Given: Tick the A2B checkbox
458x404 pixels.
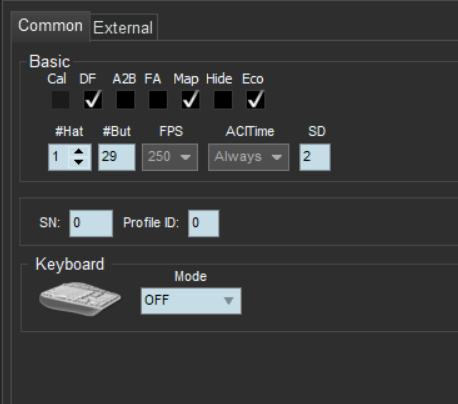Looking at the screenshot, I should coord(125,100).
